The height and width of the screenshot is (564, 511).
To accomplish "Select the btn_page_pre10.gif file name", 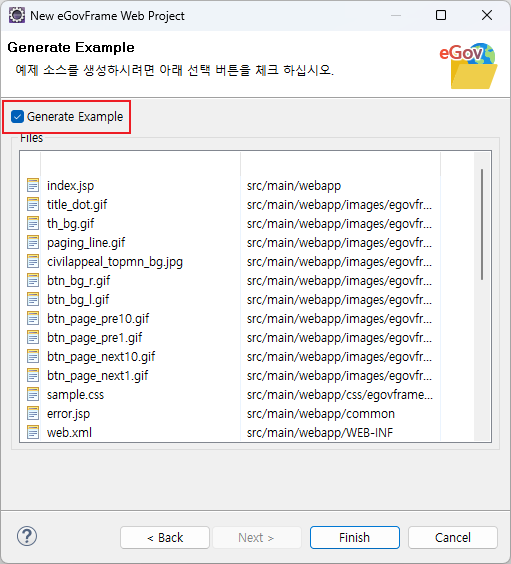I will tap(98, 319).
